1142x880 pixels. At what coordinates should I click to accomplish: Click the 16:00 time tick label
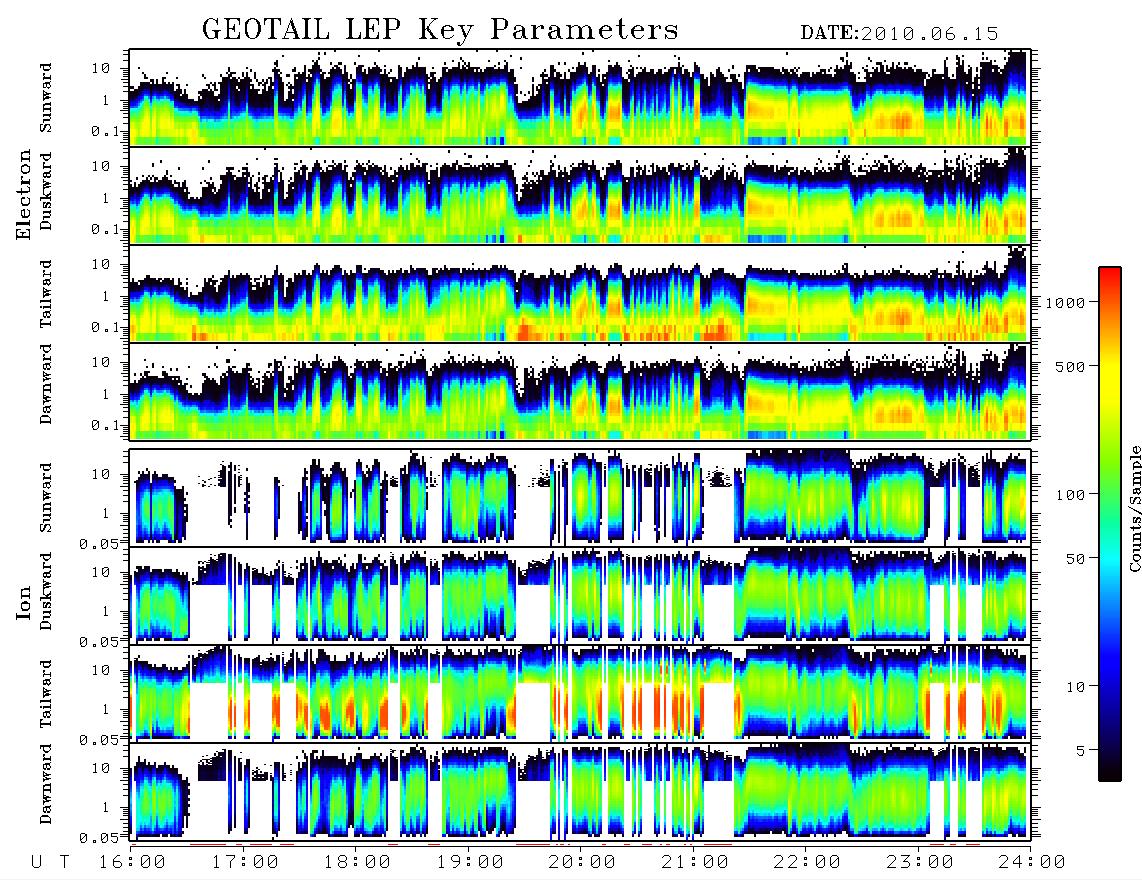coord(133,863)
